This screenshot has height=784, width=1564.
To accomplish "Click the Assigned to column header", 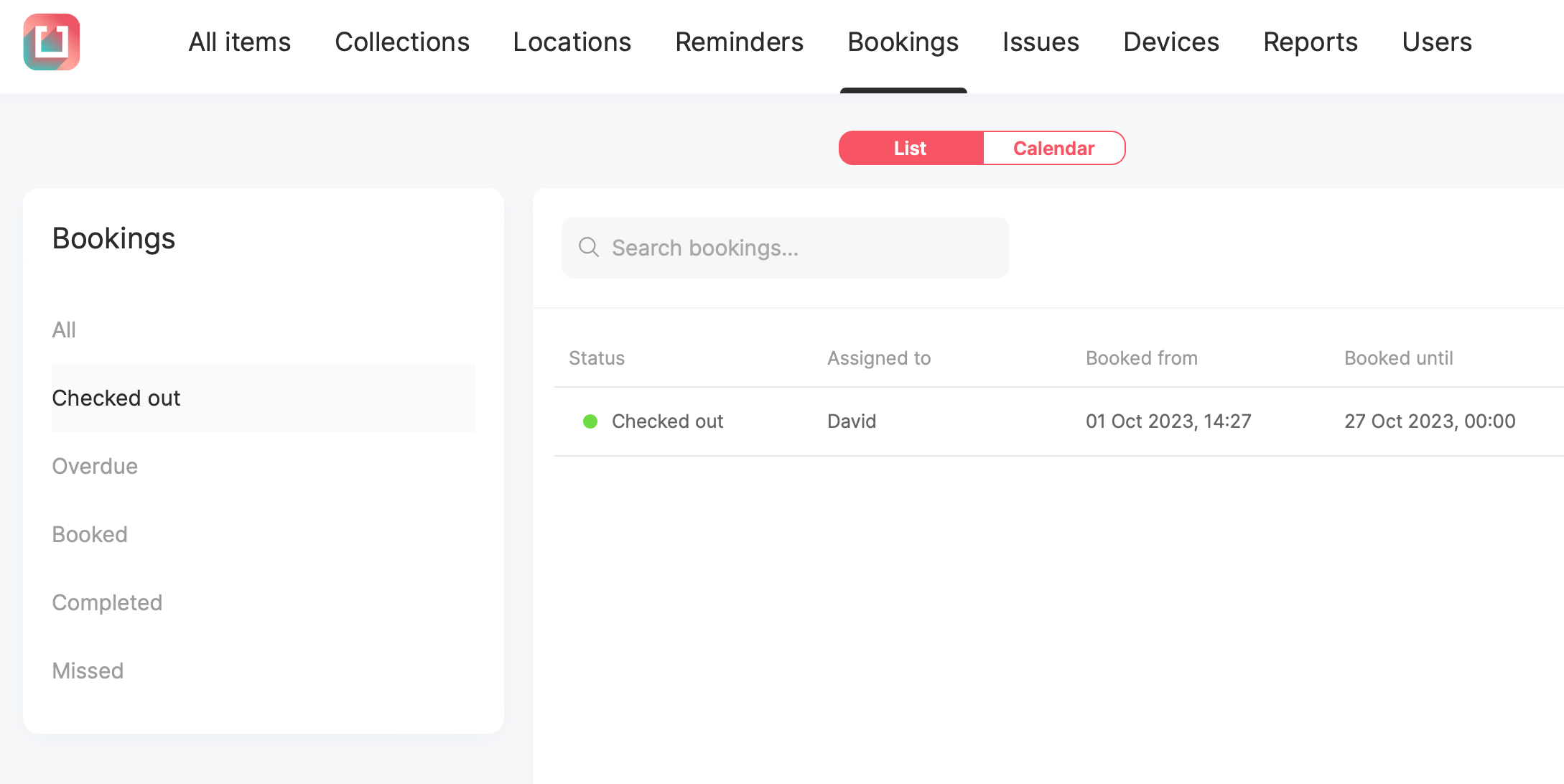I will point(879,358).
